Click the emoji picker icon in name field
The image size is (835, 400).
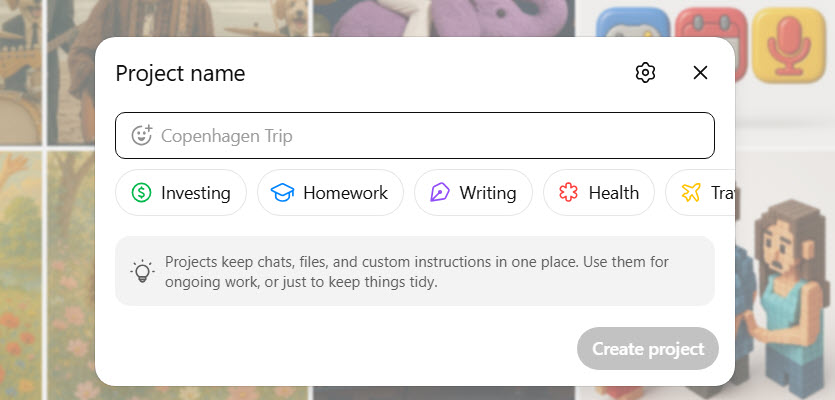pos(141,135)
